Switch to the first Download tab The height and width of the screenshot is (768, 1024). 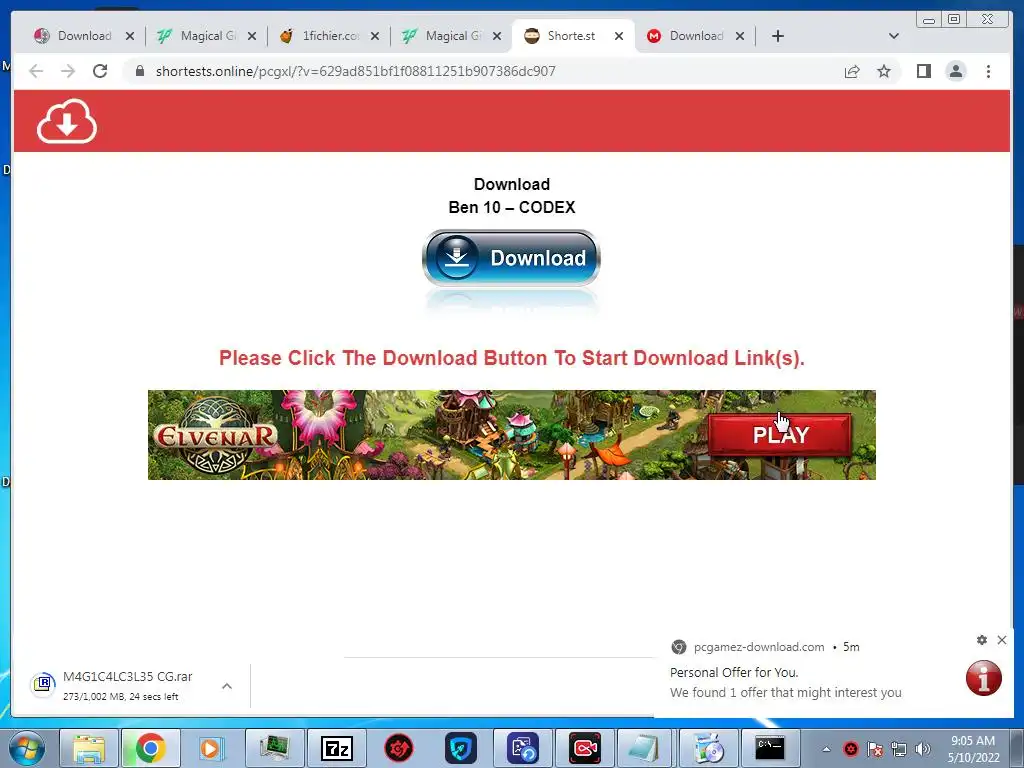(84, 36)
